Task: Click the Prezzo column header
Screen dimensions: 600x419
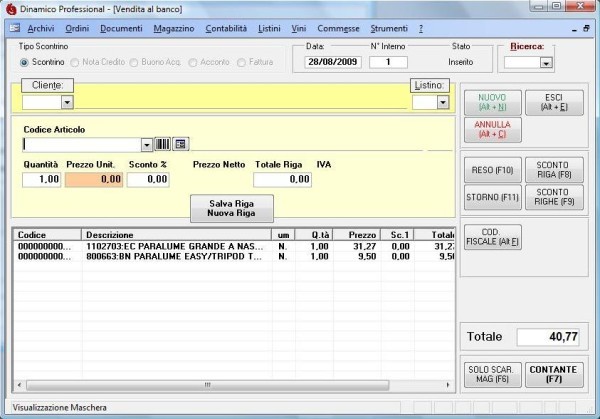Action: tap(357, 235)
